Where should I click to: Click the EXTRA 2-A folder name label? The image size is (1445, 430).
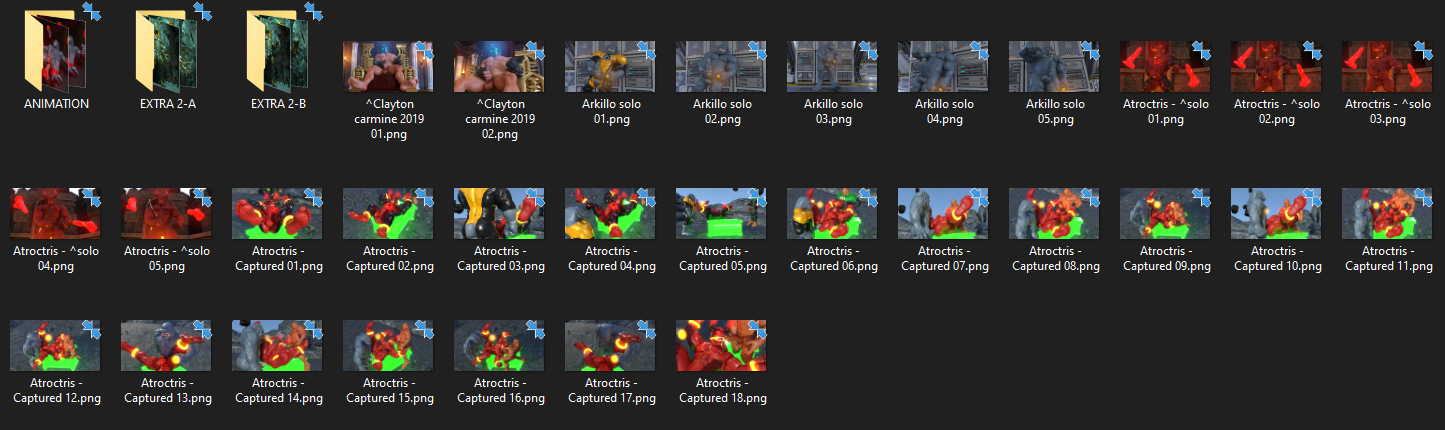[167, 104]
